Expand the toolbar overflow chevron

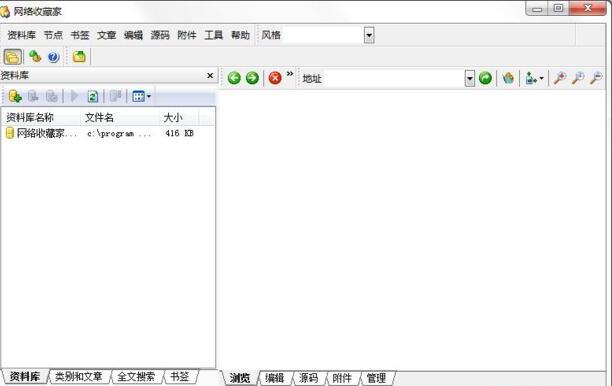[x=290, y=74]
